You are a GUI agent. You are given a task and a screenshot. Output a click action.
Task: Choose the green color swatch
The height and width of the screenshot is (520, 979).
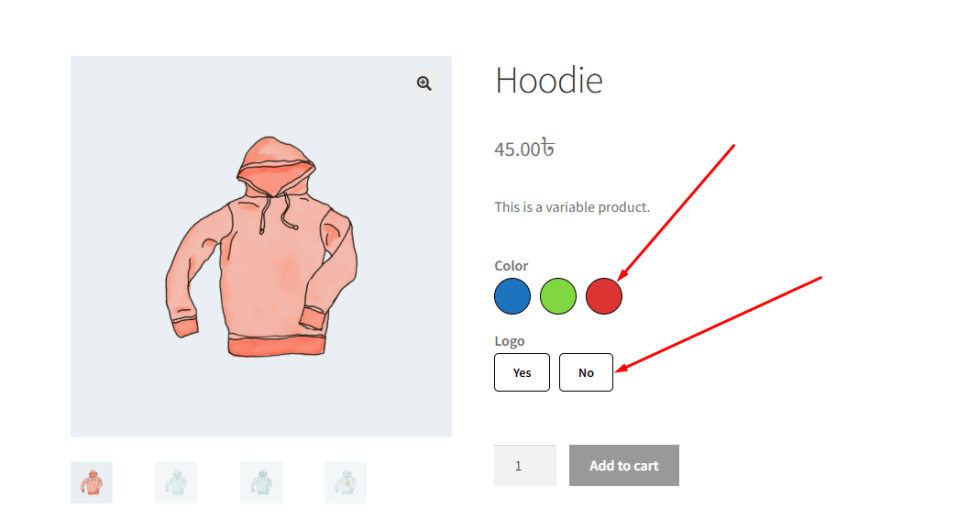(x=558, y=296)
